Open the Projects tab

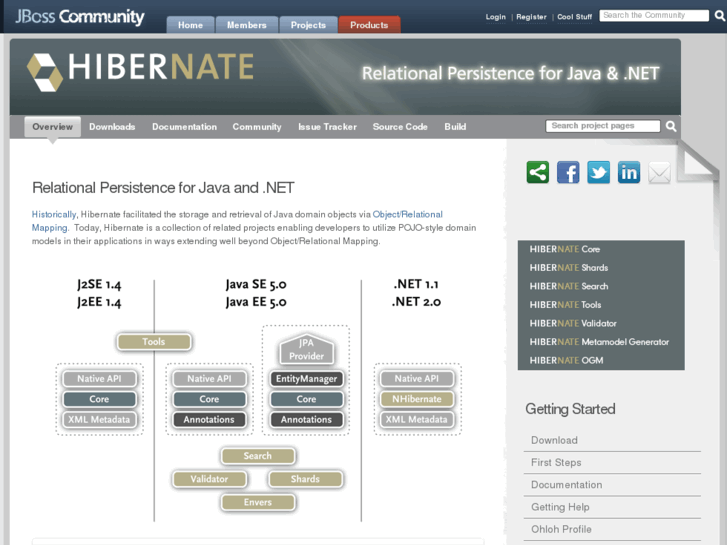(x=308, y=25)
